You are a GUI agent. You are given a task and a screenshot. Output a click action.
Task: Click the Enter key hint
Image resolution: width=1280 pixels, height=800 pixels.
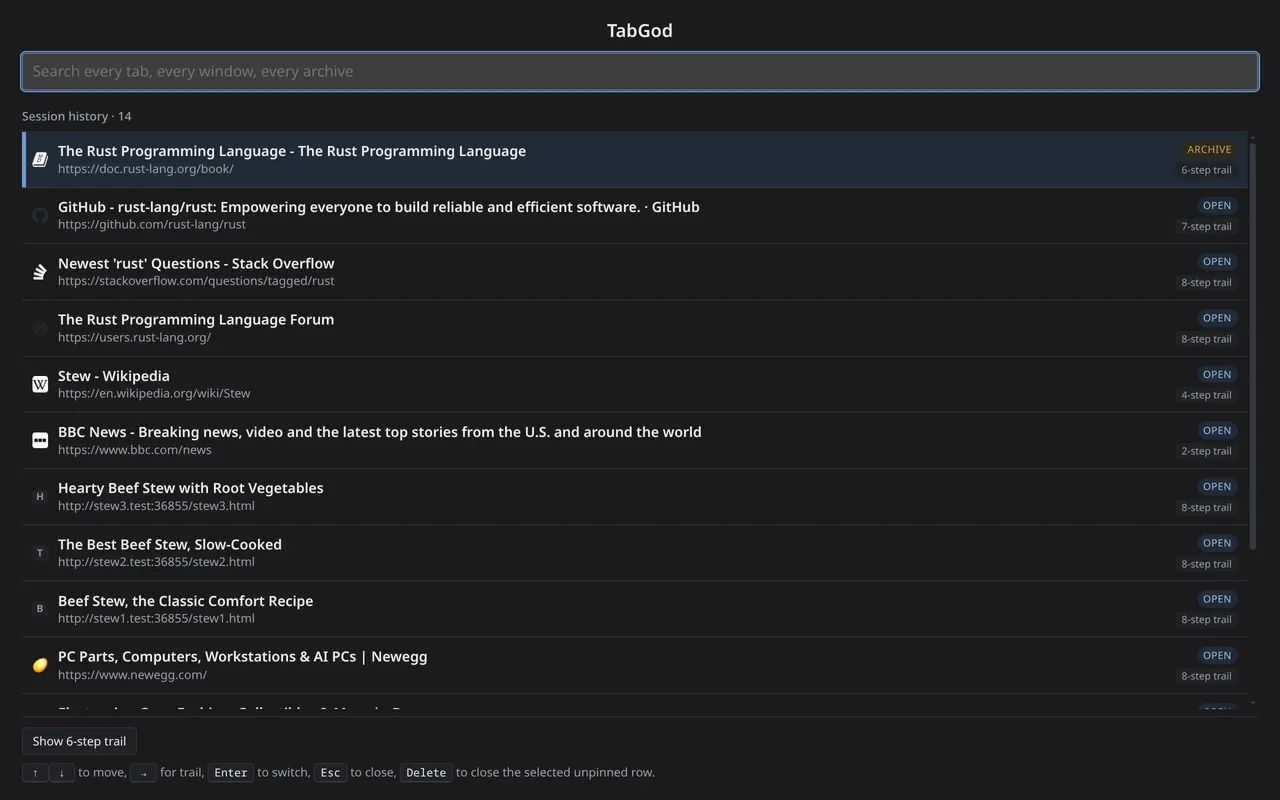click(231, 773)
